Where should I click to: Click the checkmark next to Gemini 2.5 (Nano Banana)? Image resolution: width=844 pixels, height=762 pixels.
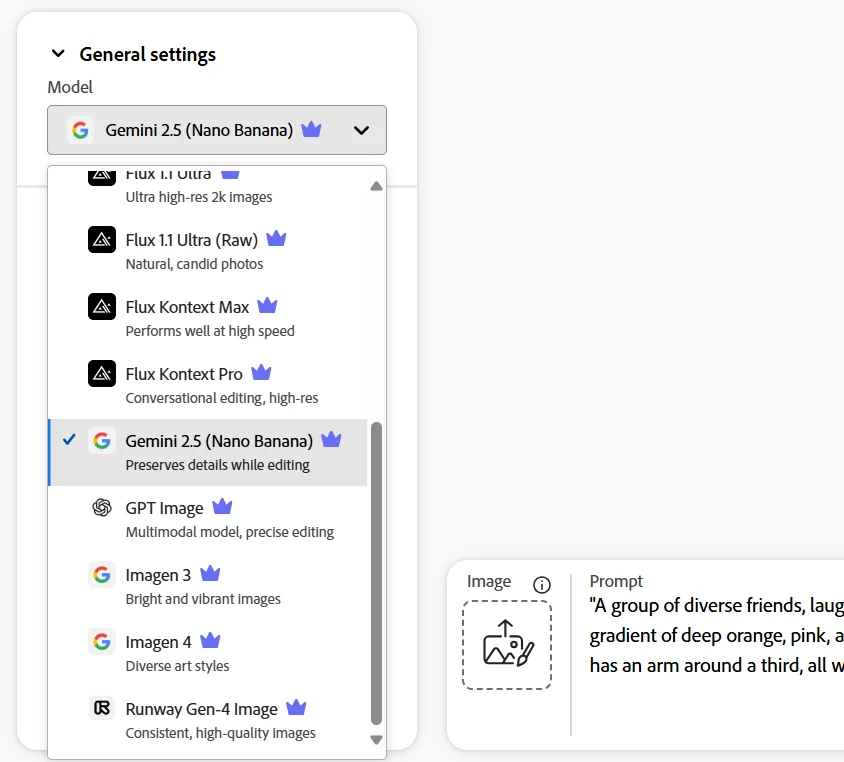click(69, 440)
